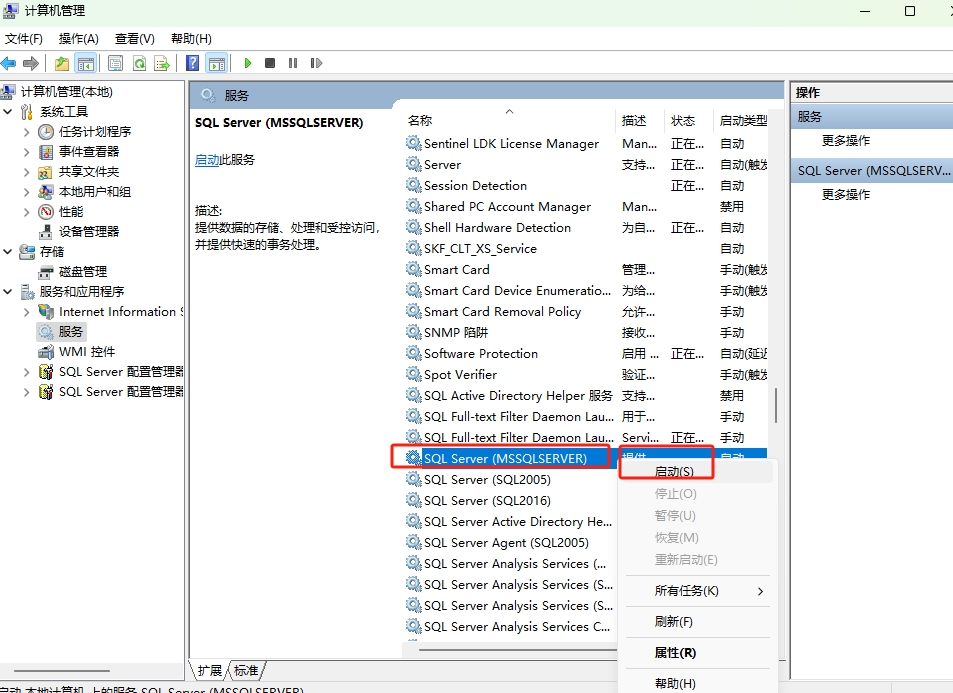Collapse the 系统工具 tree node
Image resolution: width=953 pixels, height=693 pixels.
tap(8, 112)
